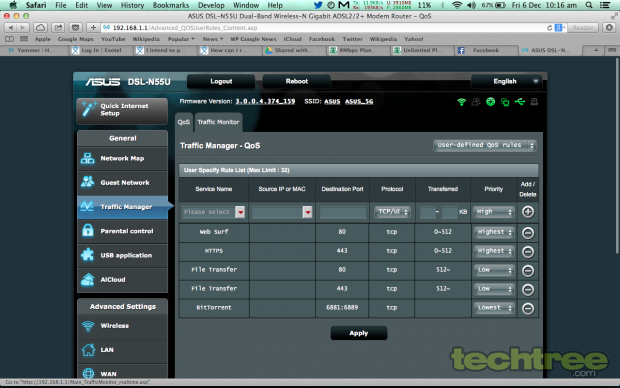The width and height of the screenshot is (620, 388).
Task: Remove the Web Surf rule
Action: point(528,233)
